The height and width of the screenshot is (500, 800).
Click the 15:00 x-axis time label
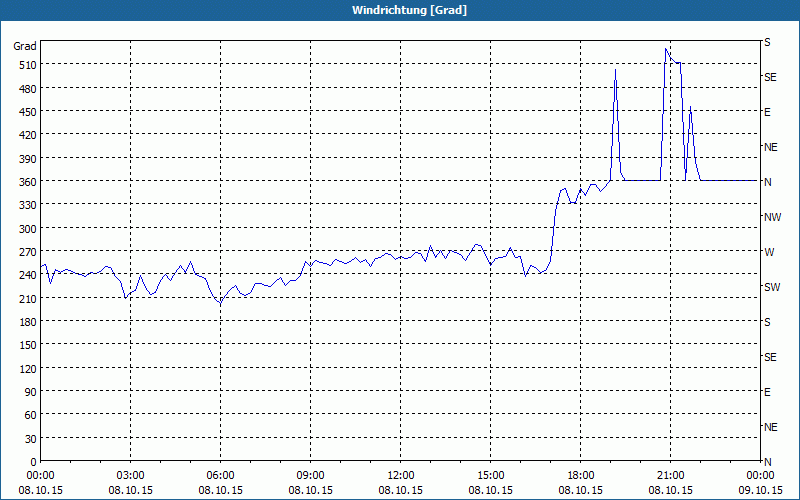pos(490,476)
